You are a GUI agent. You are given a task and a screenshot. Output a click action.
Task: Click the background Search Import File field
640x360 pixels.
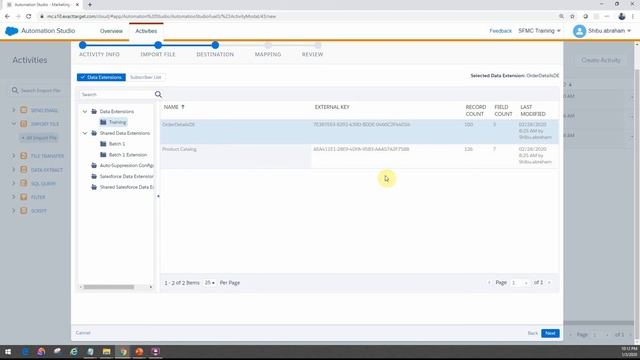tap(40, 91)
